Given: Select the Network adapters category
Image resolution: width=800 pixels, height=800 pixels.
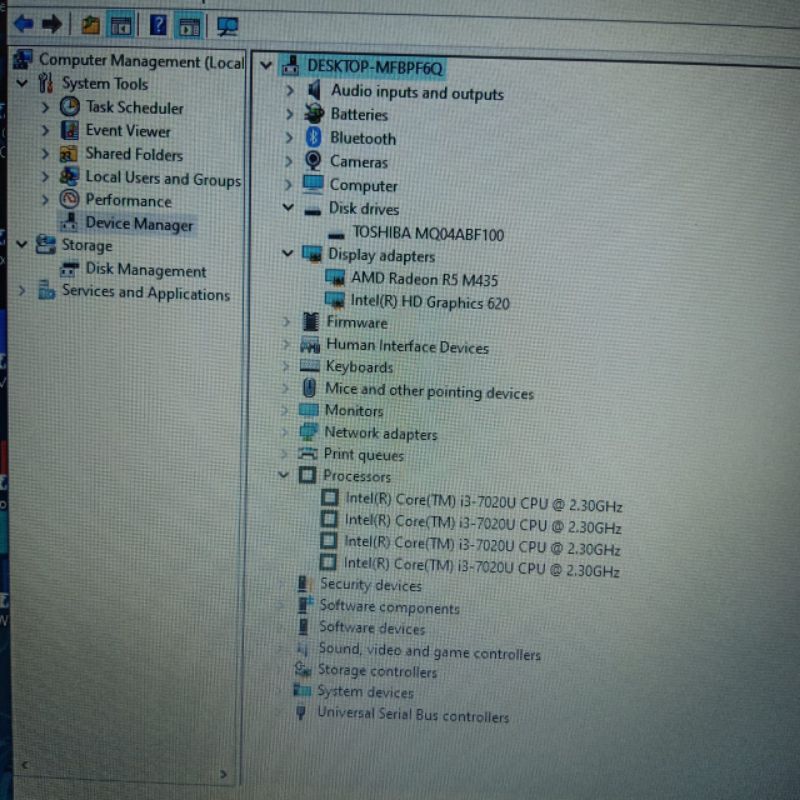Looking at the screenshot, I should pos(381,434).
